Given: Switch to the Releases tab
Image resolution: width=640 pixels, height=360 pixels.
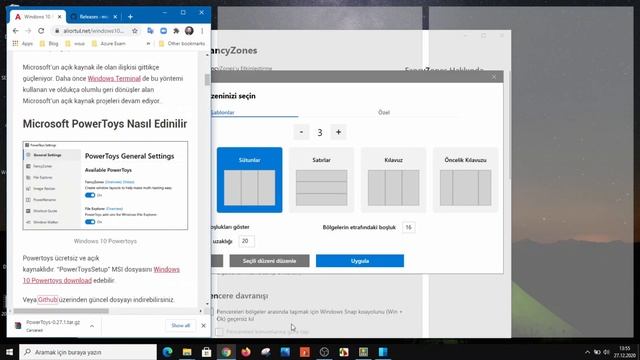Looking at the screenshot, I should pos(93,17).
